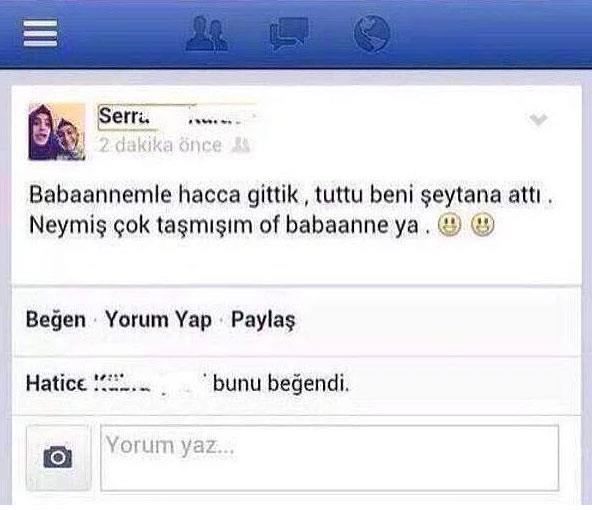Click the audience friends icon beside timestamp
This screenshot has width=592, height=510.
(x=240, y=145)
